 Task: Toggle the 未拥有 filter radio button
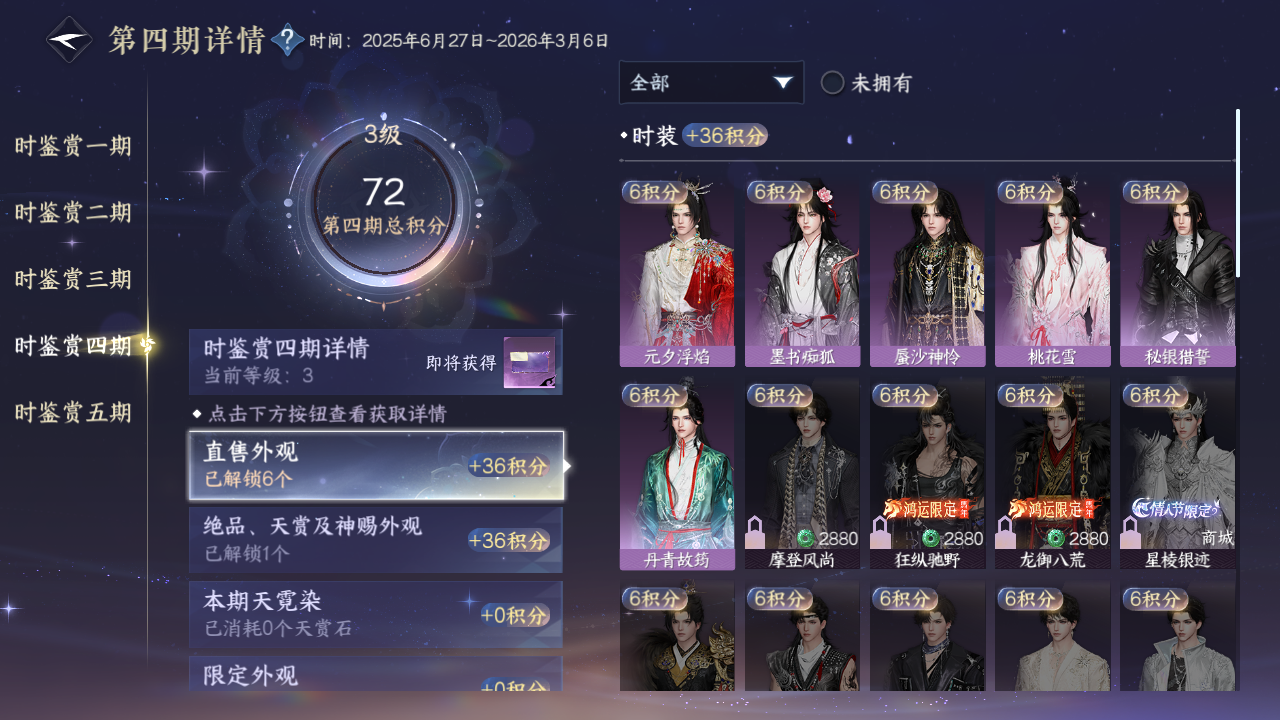[x=833, y=83]
